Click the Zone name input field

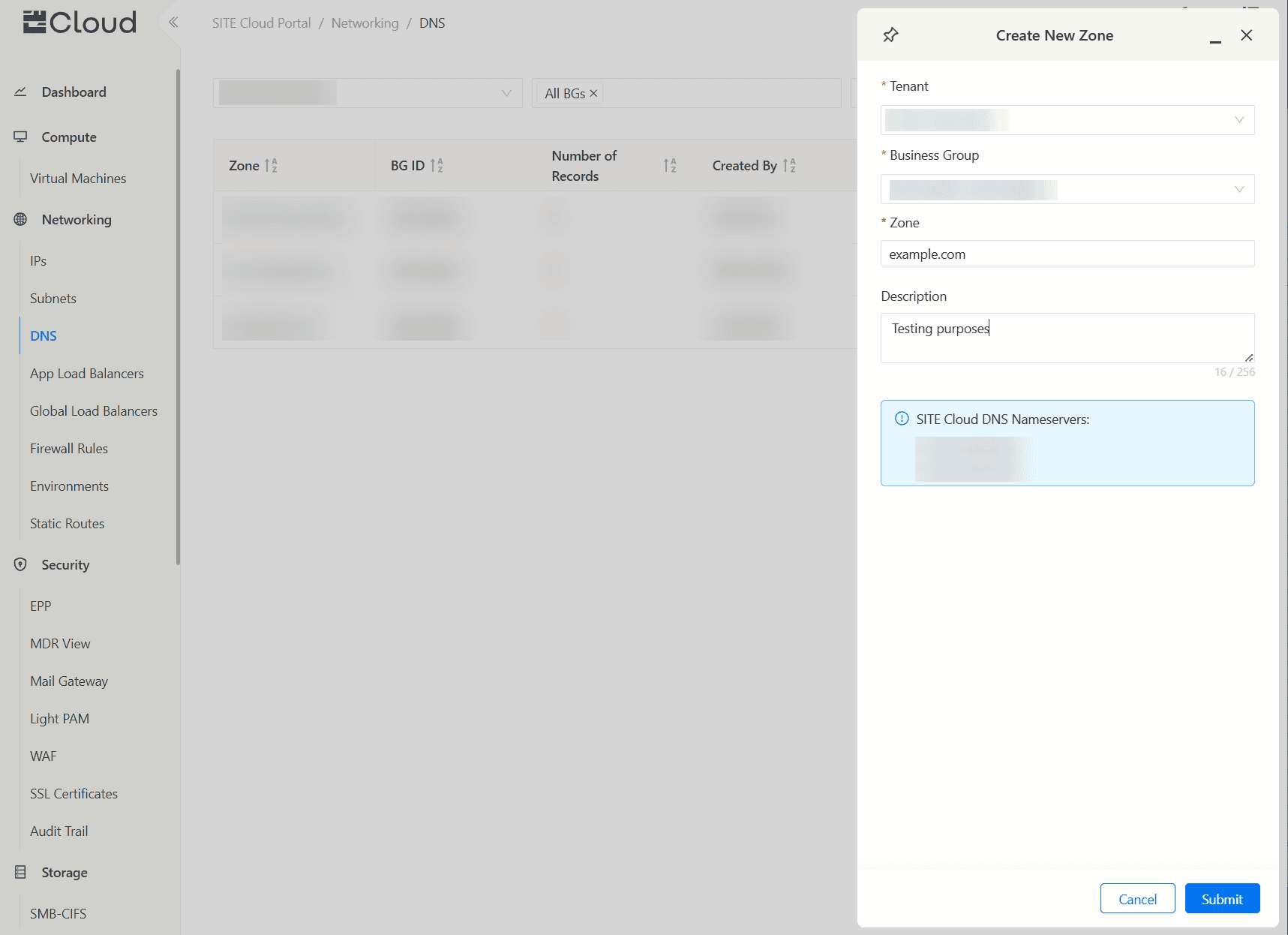(x=1067, y=254)
